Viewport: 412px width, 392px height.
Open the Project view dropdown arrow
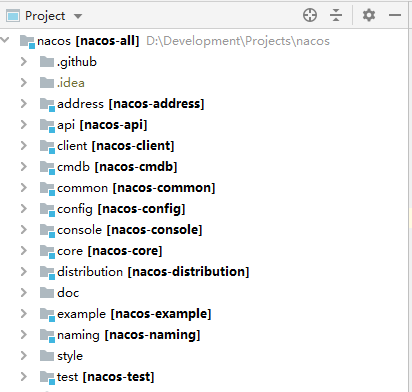point(78,16)
